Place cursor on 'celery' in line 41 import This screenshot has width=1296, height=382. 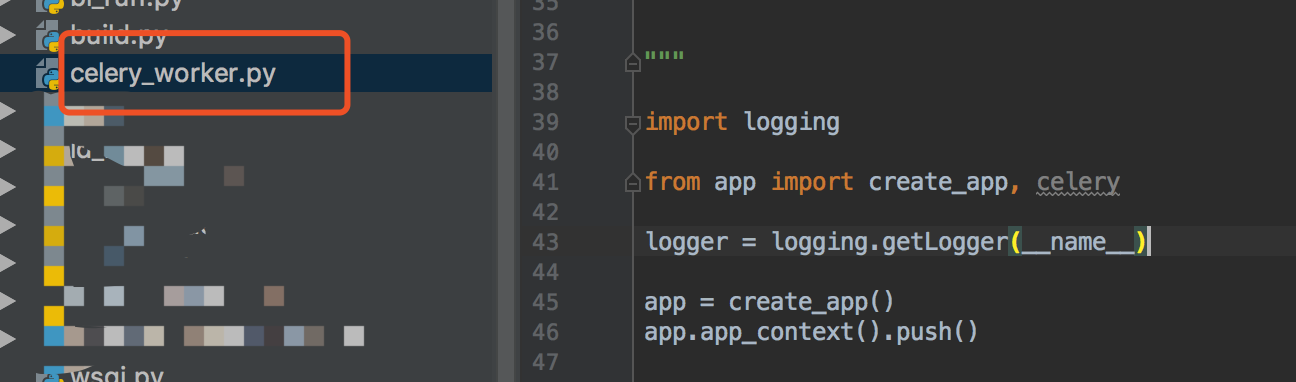[1078, 182]
